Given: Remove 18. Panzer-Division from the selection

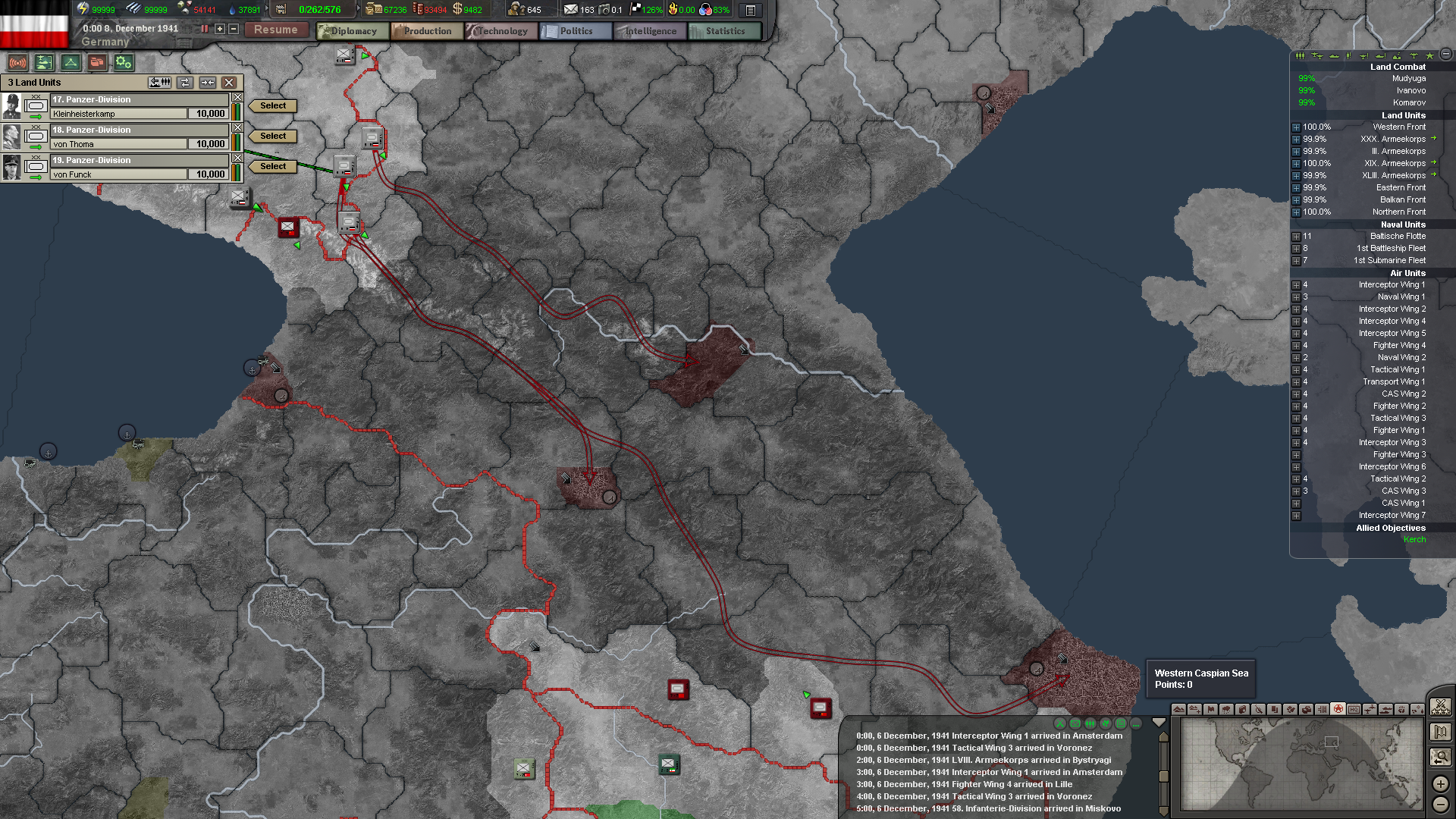Looking at the screenshot, I should (237, 128).
